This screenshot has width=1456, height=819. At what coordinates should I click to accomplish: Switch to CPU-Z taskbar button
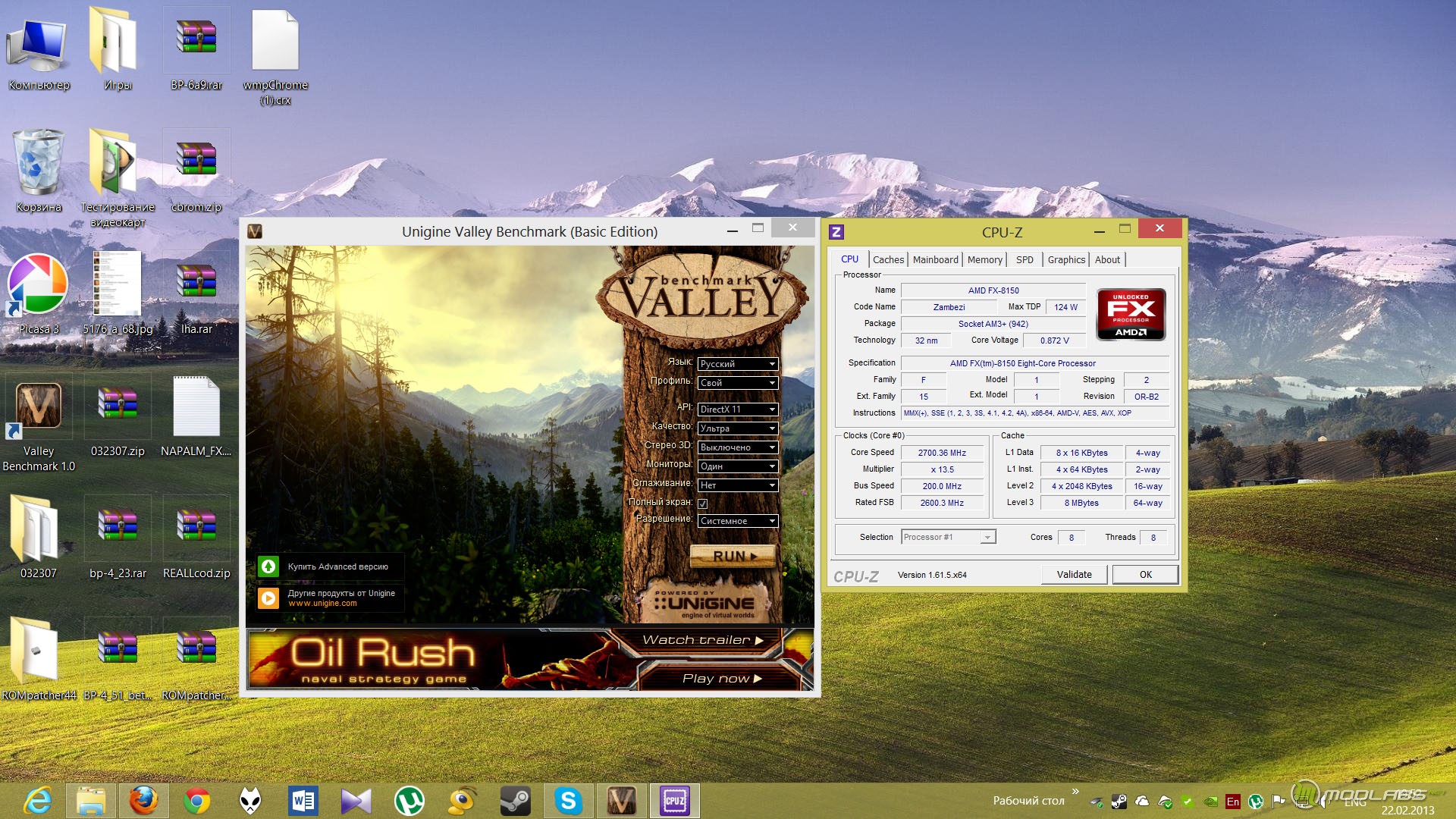tap(674, 801)
